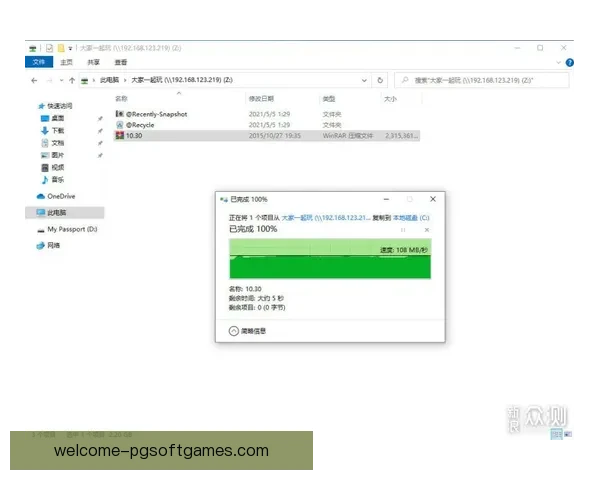
Task: Select the 10.30 WinRAR archive file
Action: pos(267,136)
